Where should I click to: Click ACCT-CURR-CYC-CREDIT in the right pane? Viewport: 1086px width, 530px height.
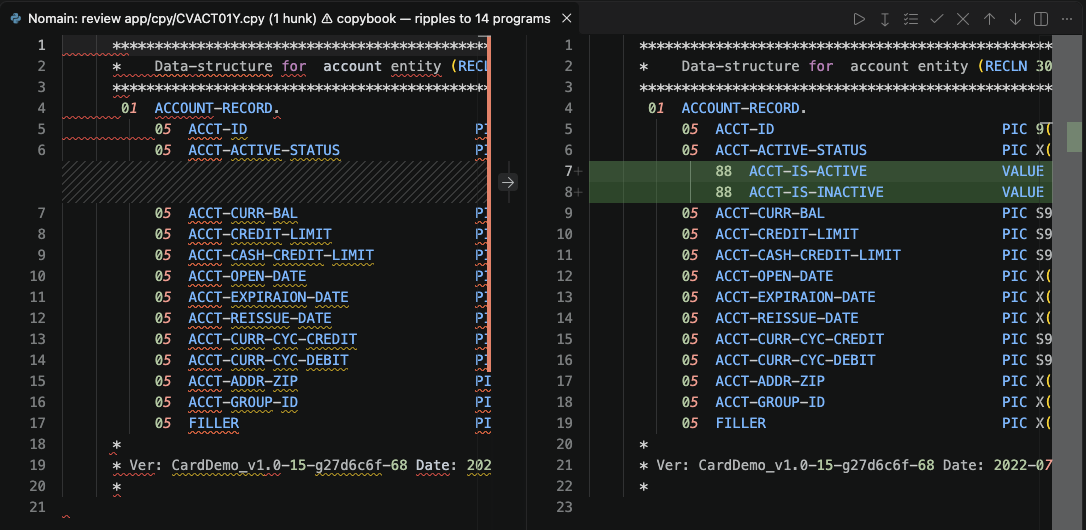pos(800,339)
